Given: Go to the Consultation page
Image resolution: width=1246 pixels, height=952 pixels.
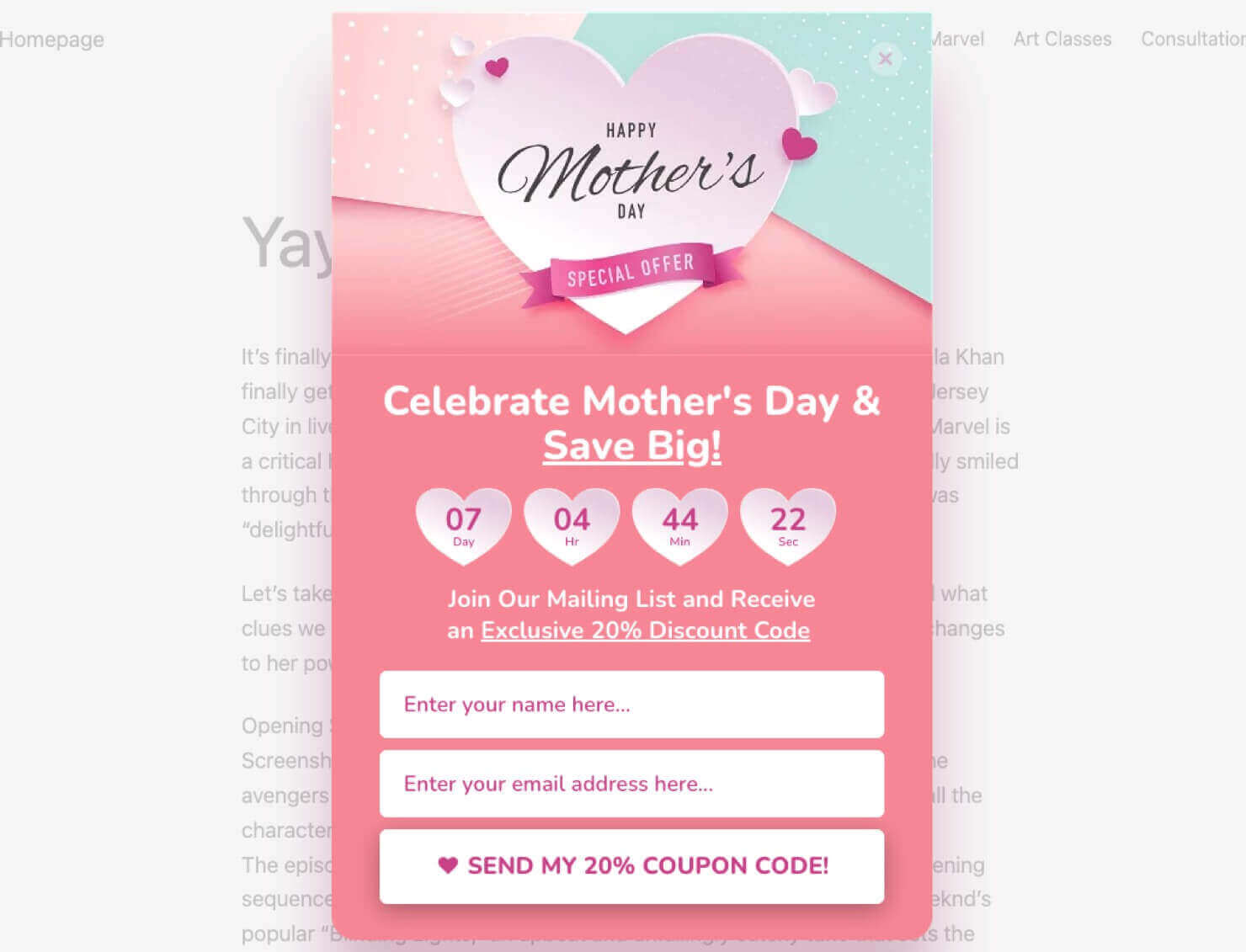Looking at the screenshot, I should click(1195, 39).
